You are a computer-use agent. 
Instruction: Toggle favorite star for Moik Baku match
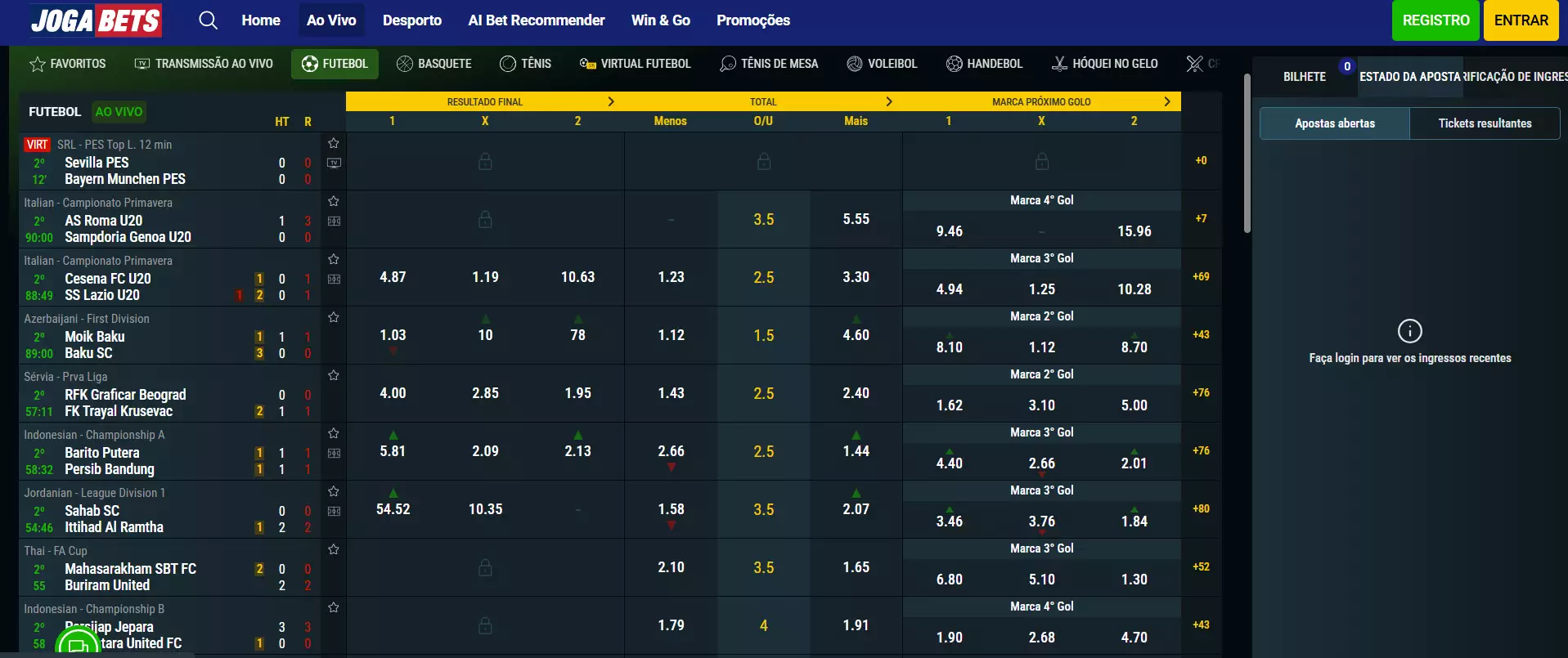[x=334, y=317]
